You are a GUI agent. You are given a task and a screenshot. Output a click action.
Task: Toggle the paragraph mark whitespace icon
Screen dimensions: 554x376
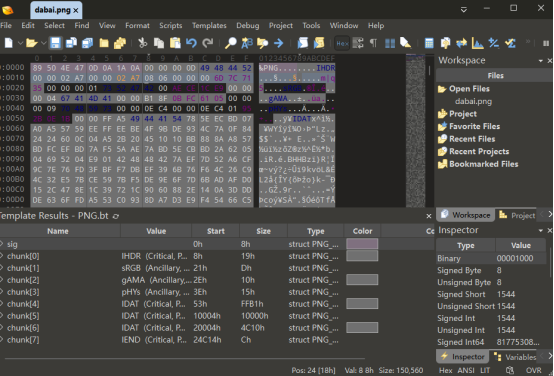373,43
